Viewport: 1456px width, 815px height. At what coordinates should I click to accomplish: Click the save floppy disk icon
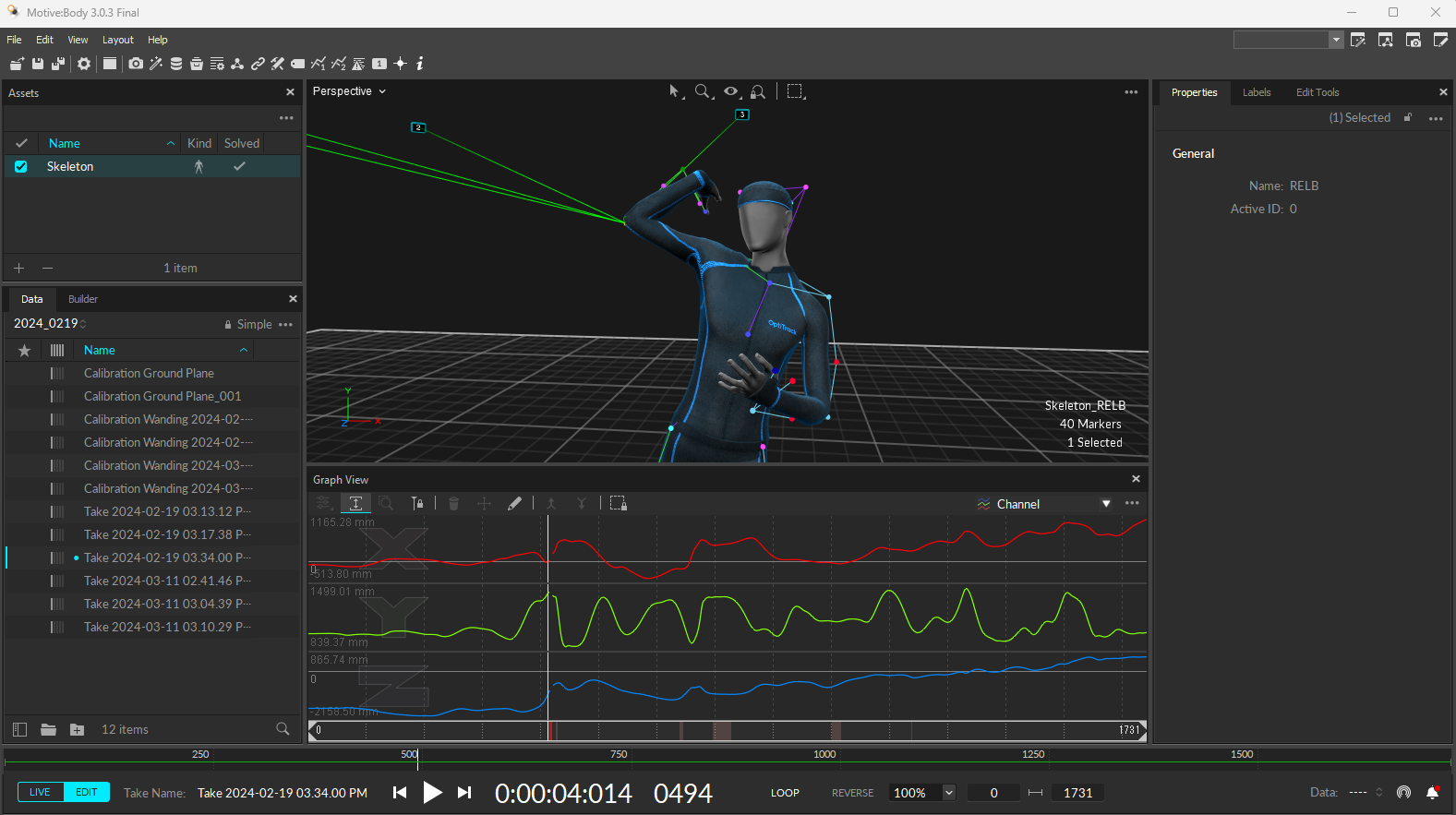click(38, 64)
